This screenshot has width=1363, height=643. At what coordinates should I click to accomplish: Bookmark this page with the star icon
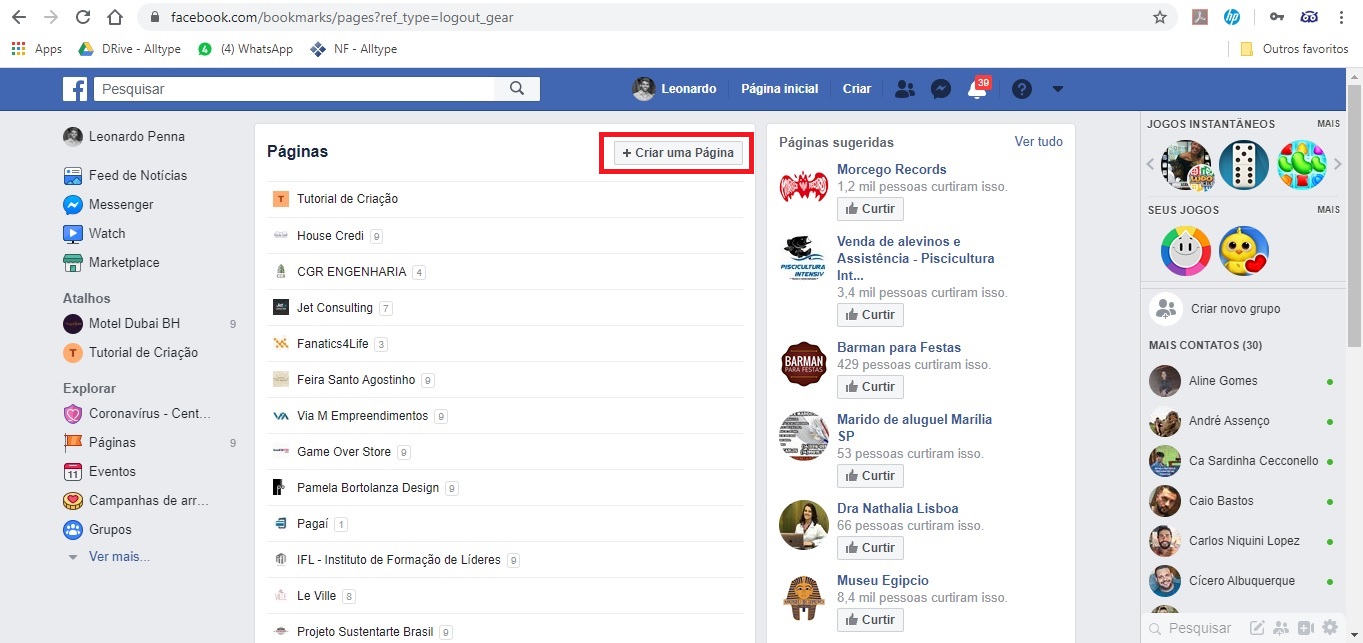(1160, 17)
